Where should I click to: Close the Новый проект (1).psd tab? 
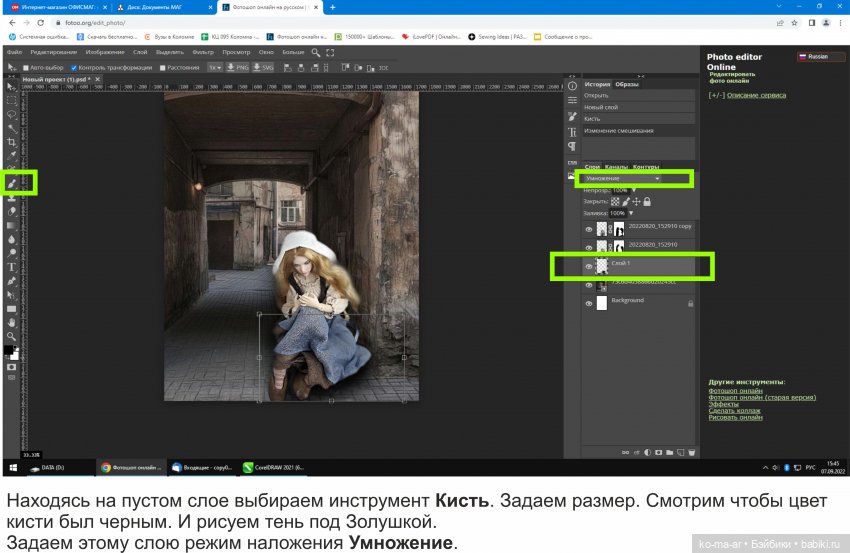coord(98,79)
